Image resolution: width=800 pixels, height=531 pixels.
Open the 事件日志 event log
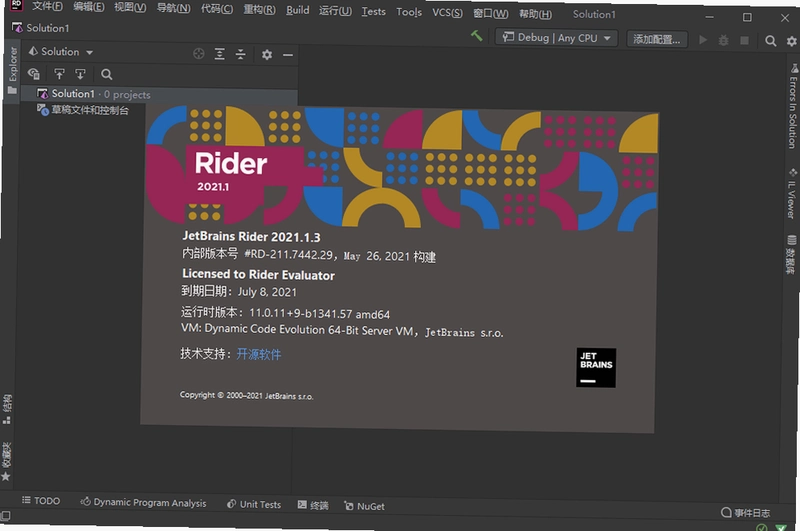[x=745, y=513]
